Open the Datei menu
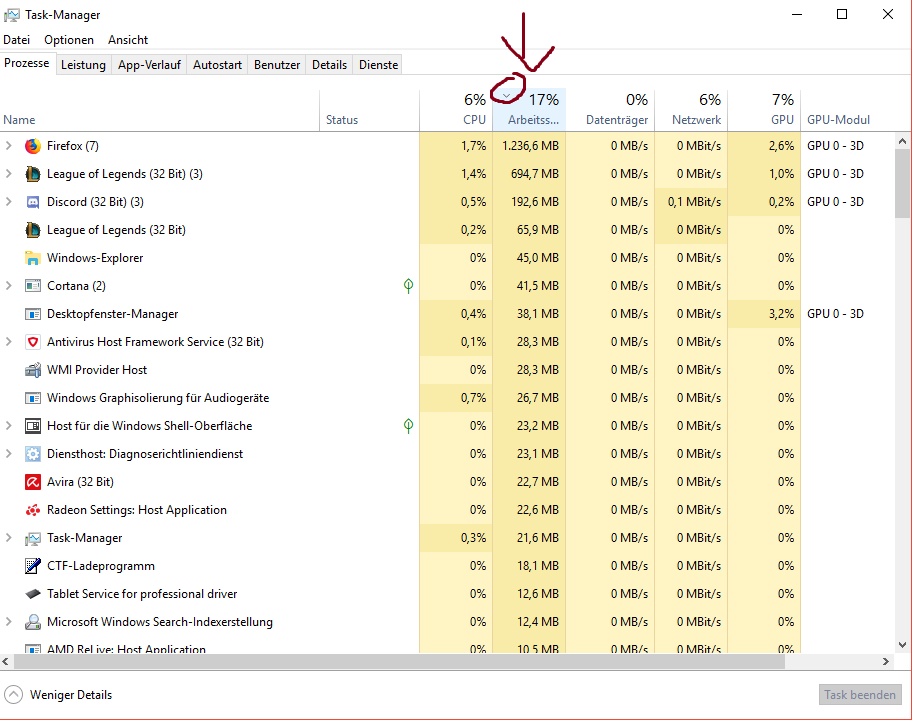 click(16, 40)
